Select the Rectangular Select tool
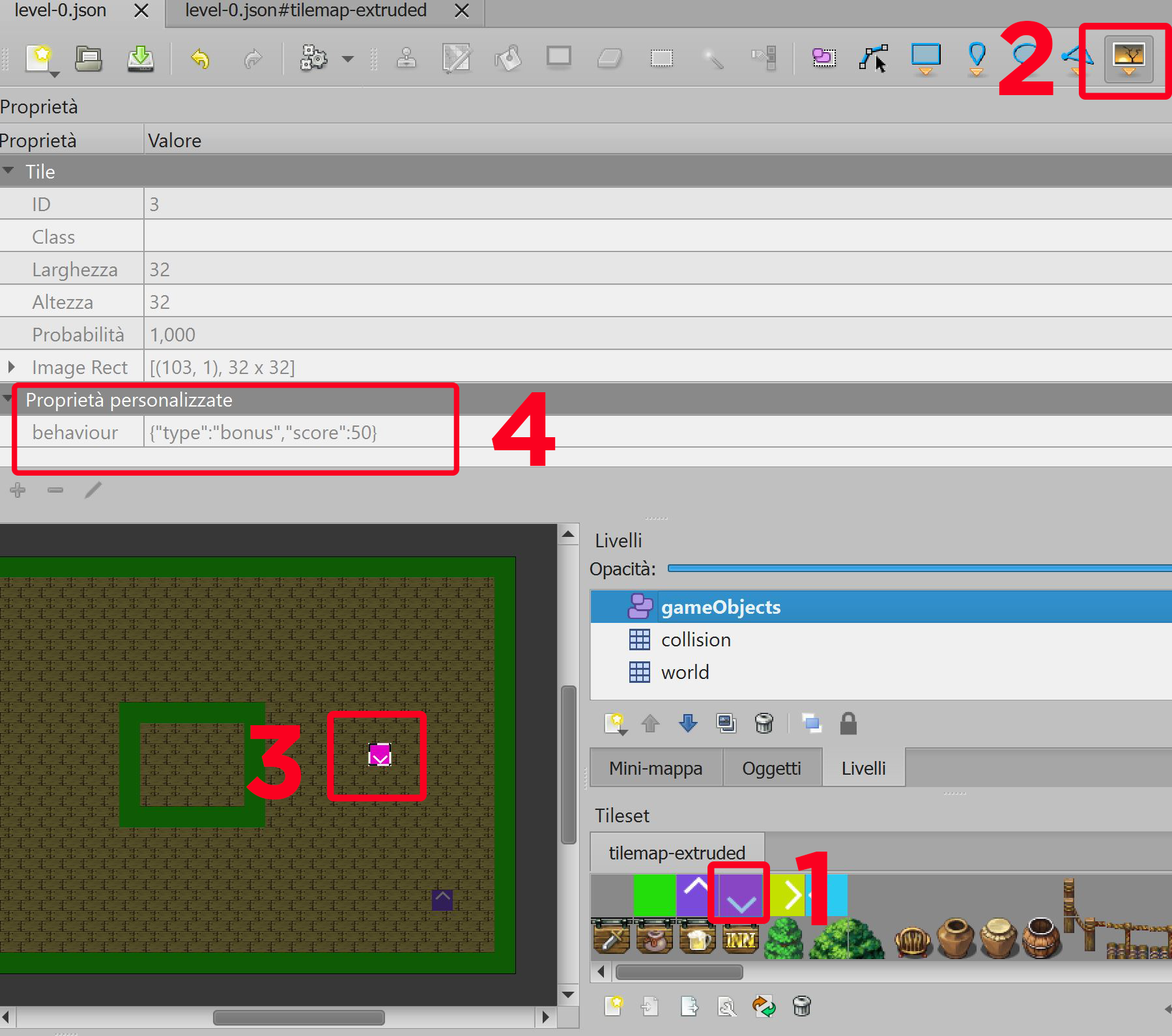This screenshot has width=1172, height=1036. tap(662, 59)
